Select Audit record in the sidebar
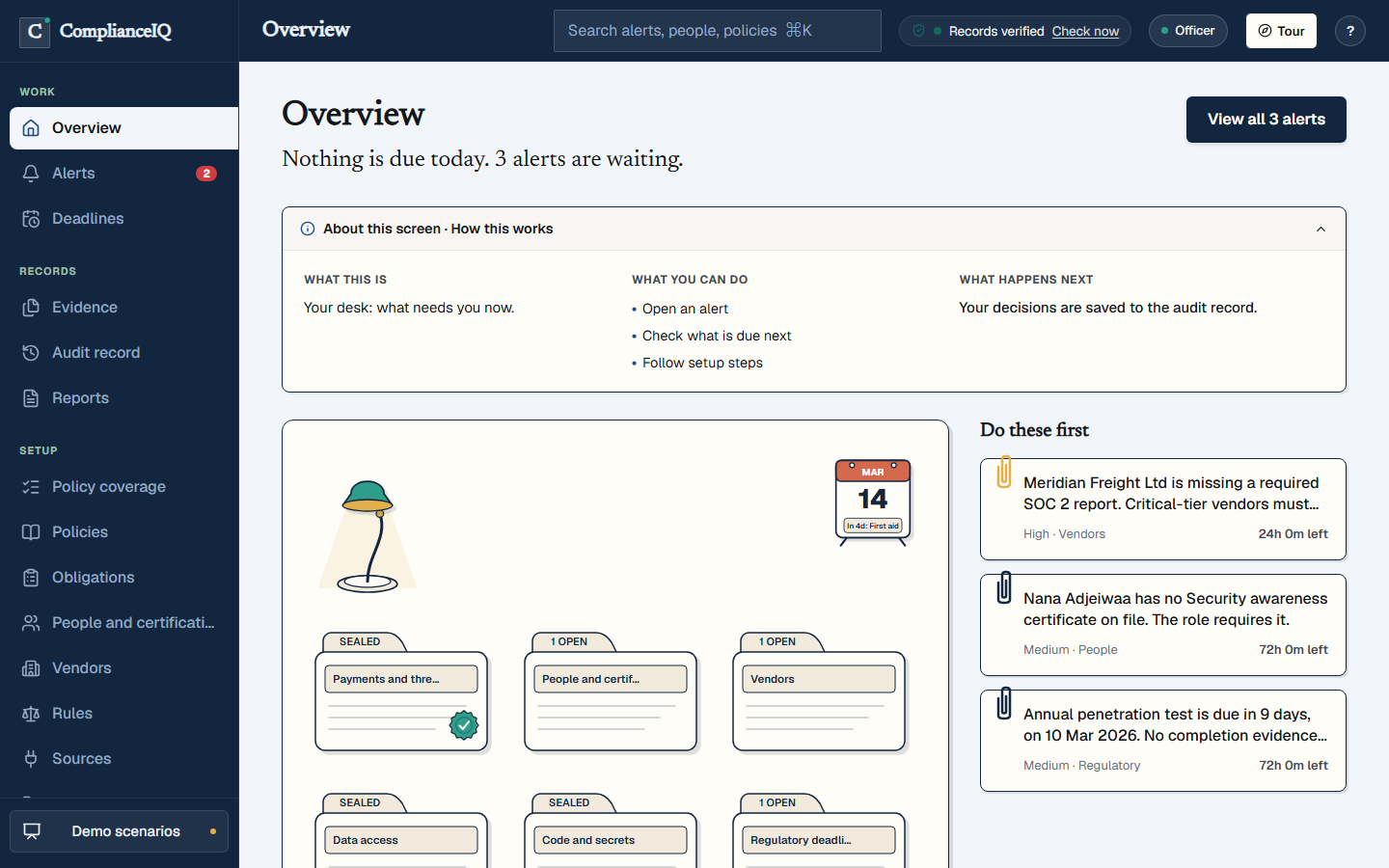 pos(123,353)
